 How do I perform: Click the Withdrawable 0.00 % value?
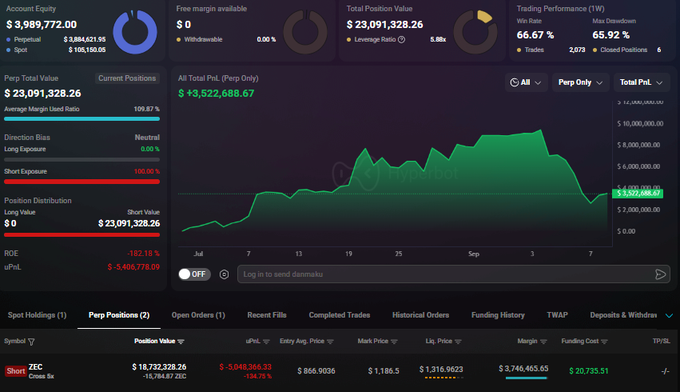click(266, 39)
